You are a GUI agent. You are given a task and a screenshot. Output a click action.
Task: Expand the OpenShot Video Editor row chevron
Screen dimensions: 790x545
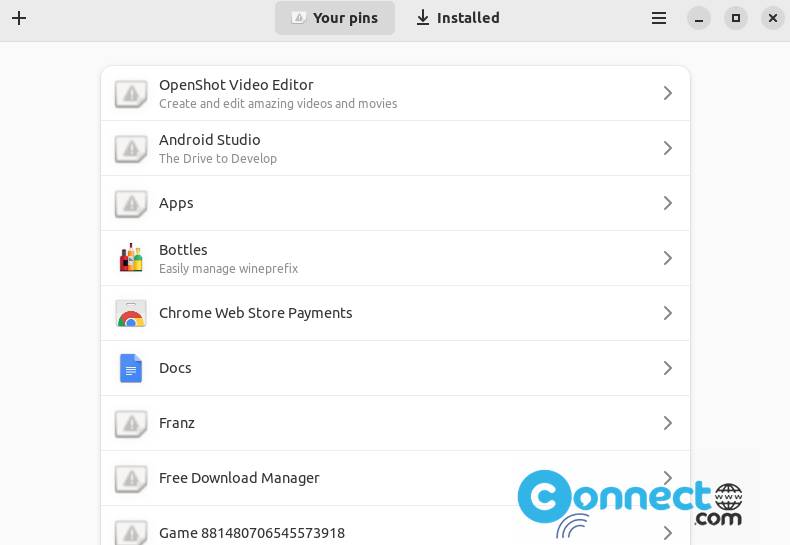click(x=668, y=93)
